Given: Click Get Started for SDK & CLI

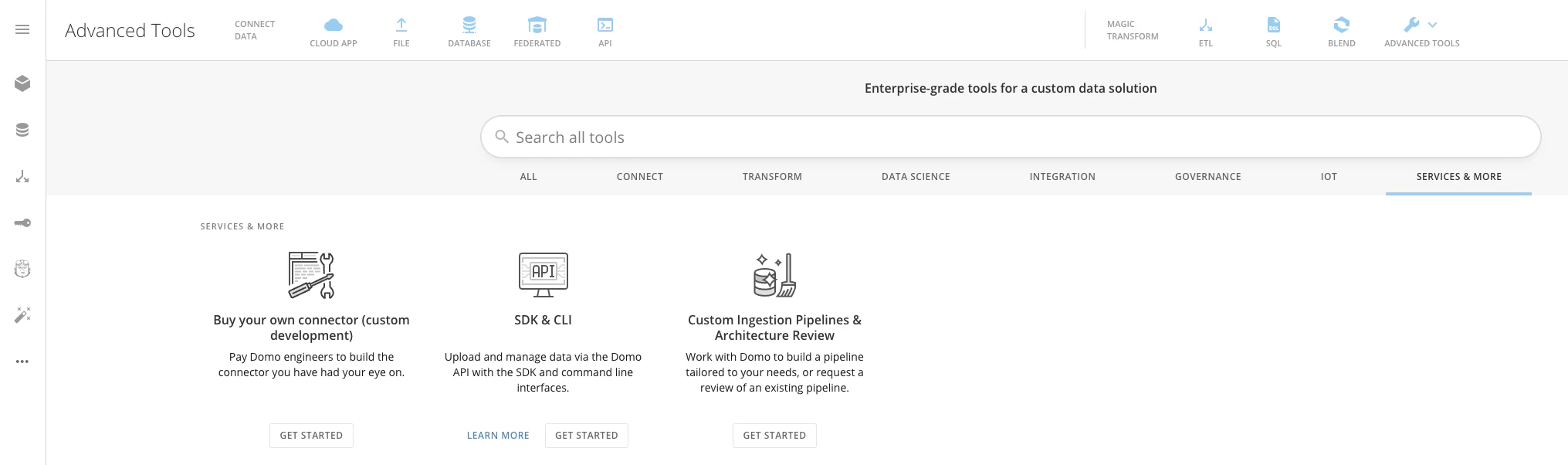Looking at the screenshot, I should pyautogui.click(x=587, y=436).
